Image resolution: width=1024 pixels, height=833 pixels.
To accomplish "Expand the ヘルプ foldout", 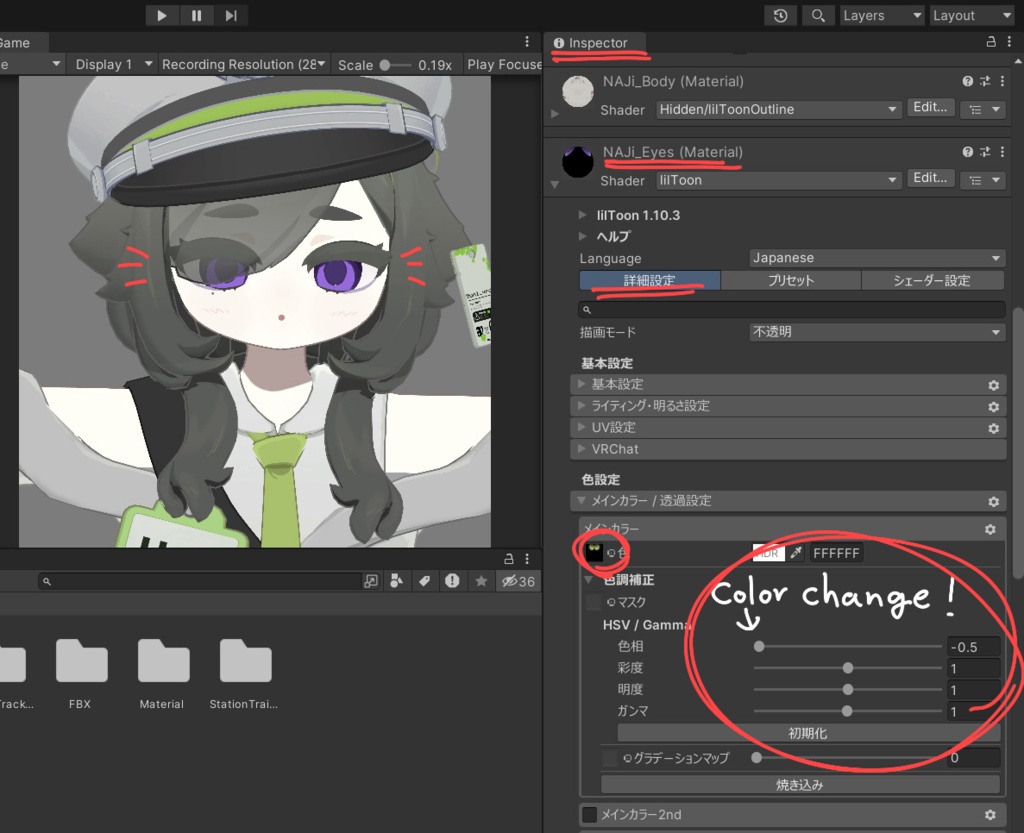I will click(x=583, y=236).
